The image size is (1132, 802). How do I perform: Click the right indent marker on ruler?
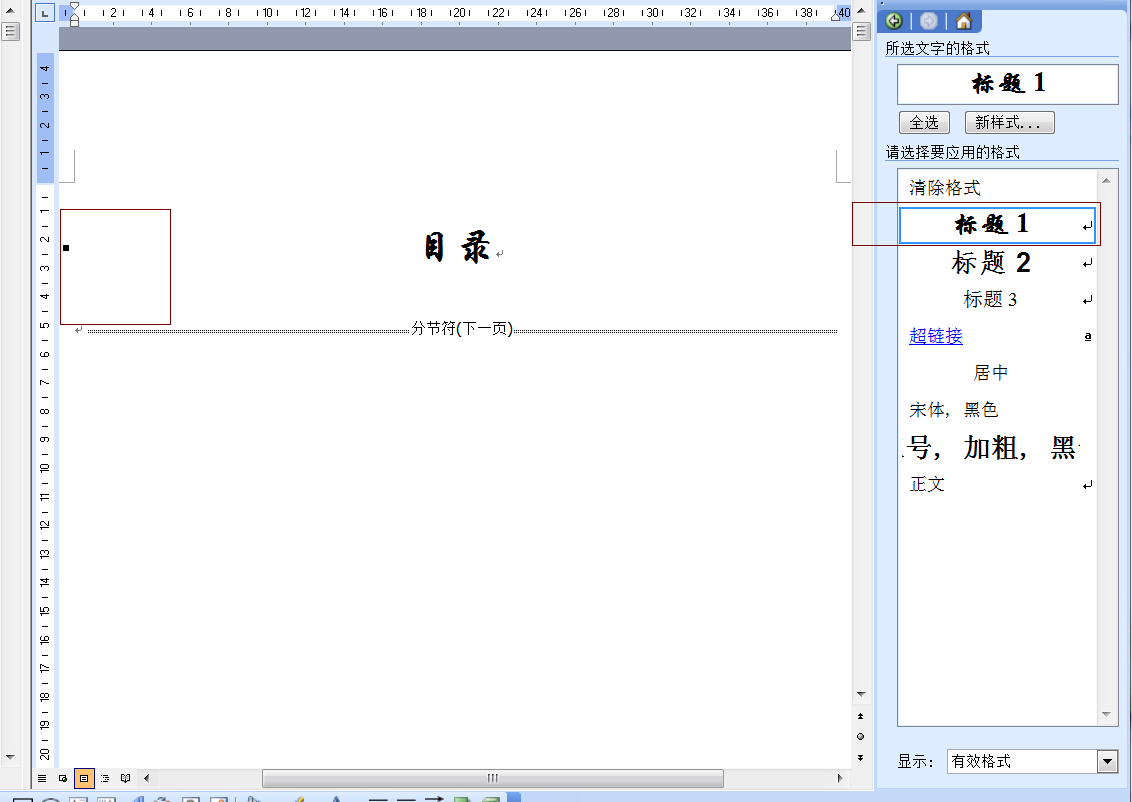835,16
